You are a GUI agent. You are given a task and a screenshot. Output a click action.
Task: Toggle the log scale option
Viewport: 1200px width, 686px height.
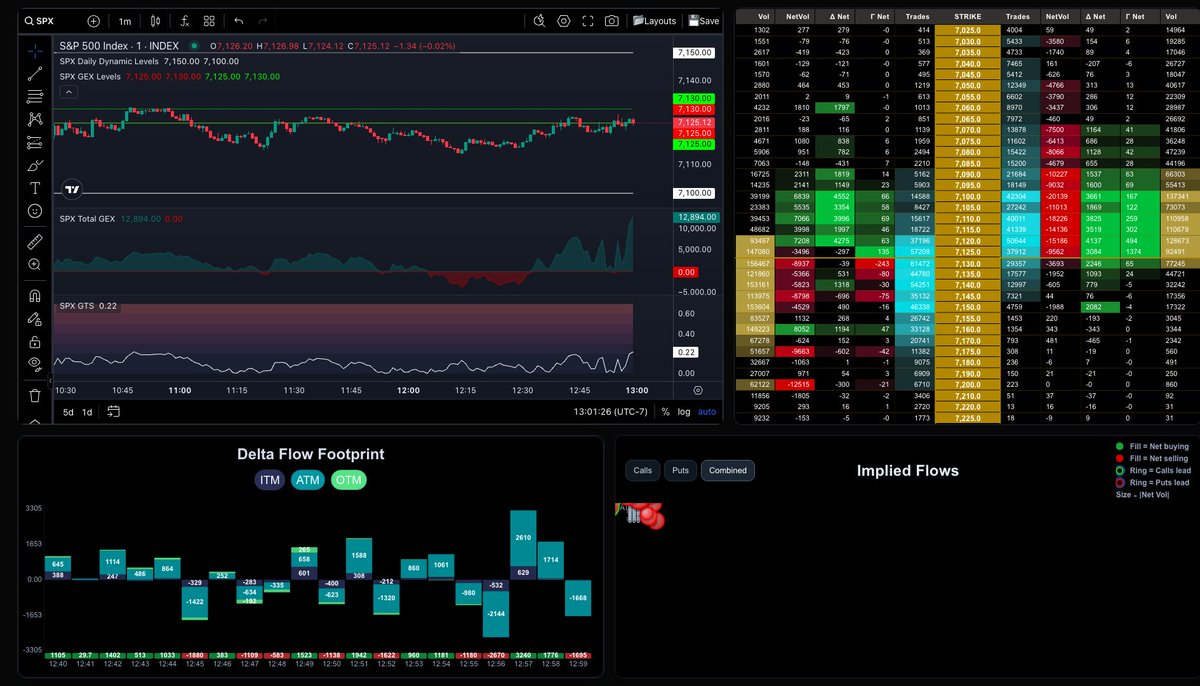pos(684,412)
